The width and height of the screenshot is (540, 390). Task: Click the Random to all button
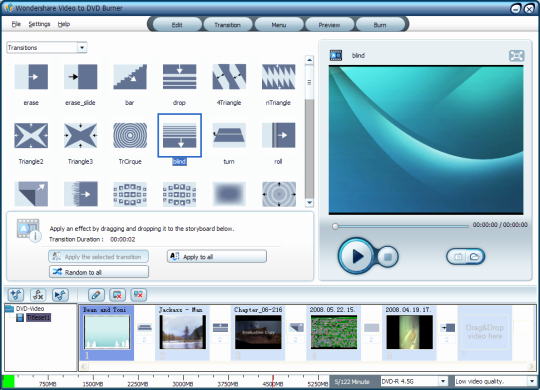(98, 272)
